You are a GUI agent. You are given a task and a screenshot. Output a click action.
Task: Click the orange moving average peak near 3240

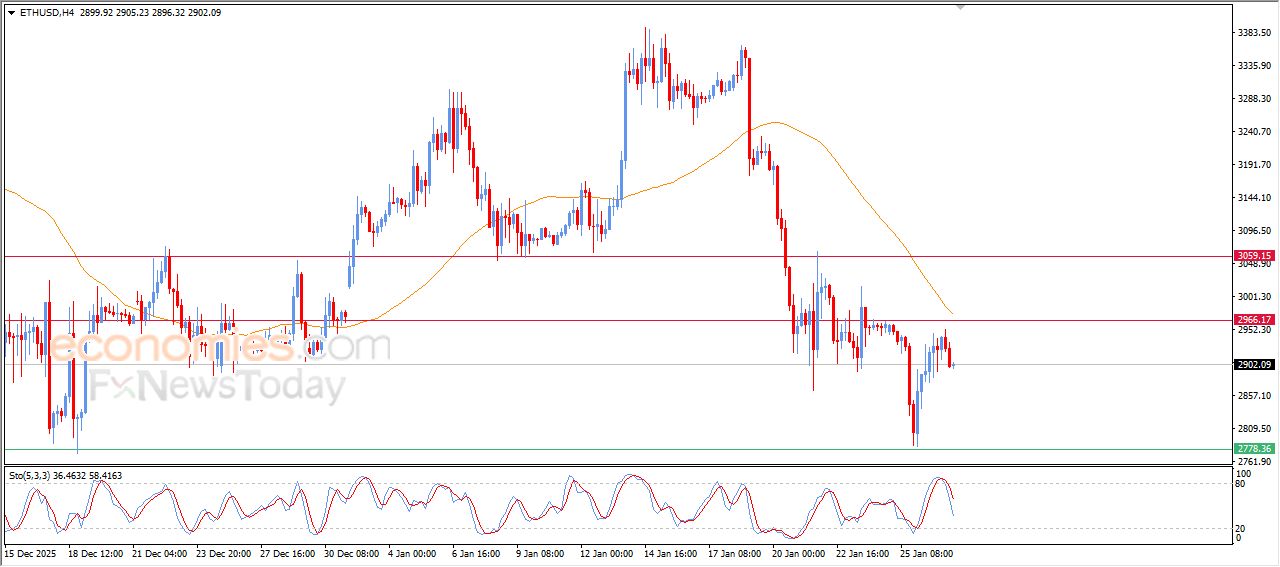772,123
